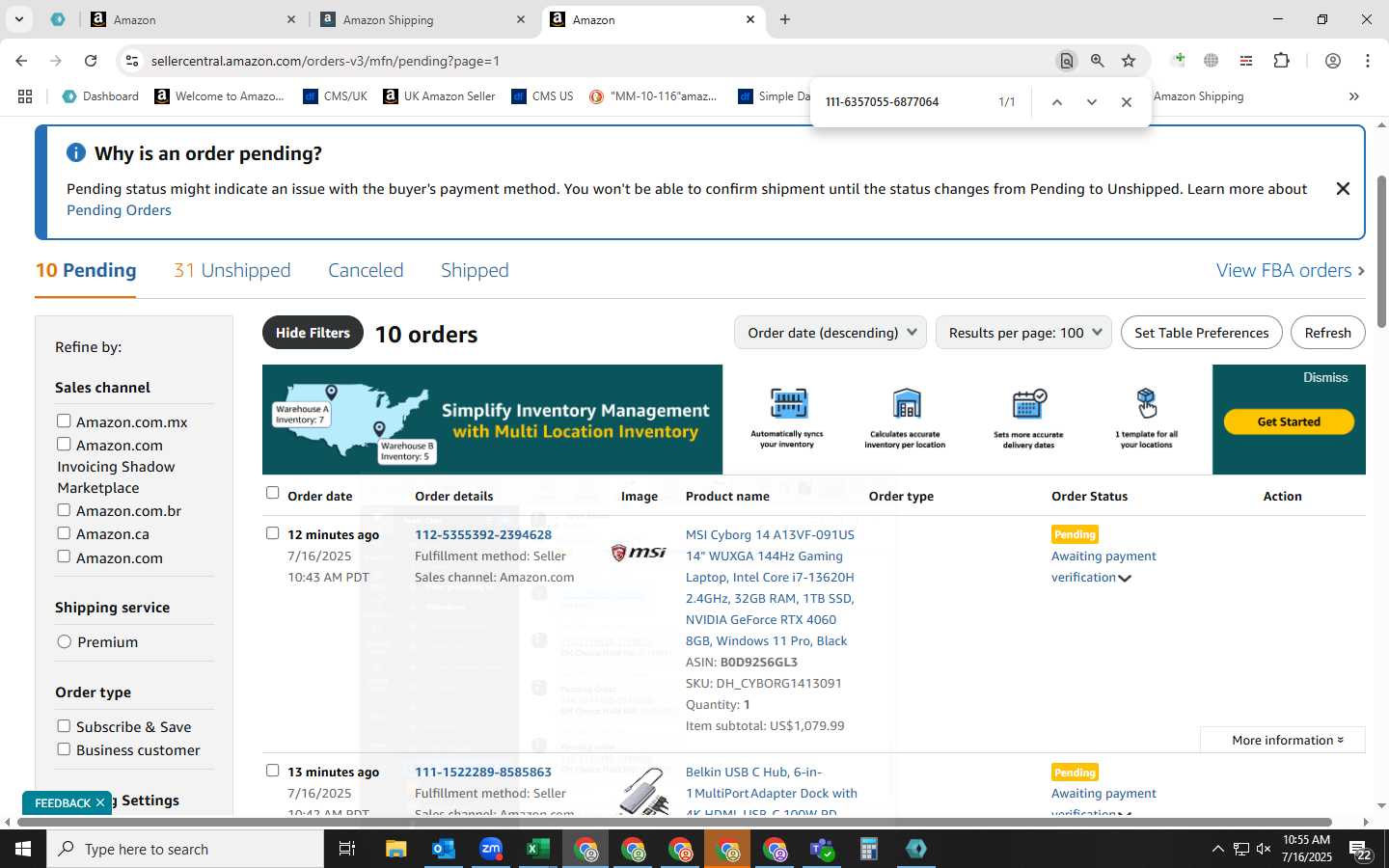Open the Pending Orders help link
1389x868 pixels.
pyautogui.click(x=119, y=210)
